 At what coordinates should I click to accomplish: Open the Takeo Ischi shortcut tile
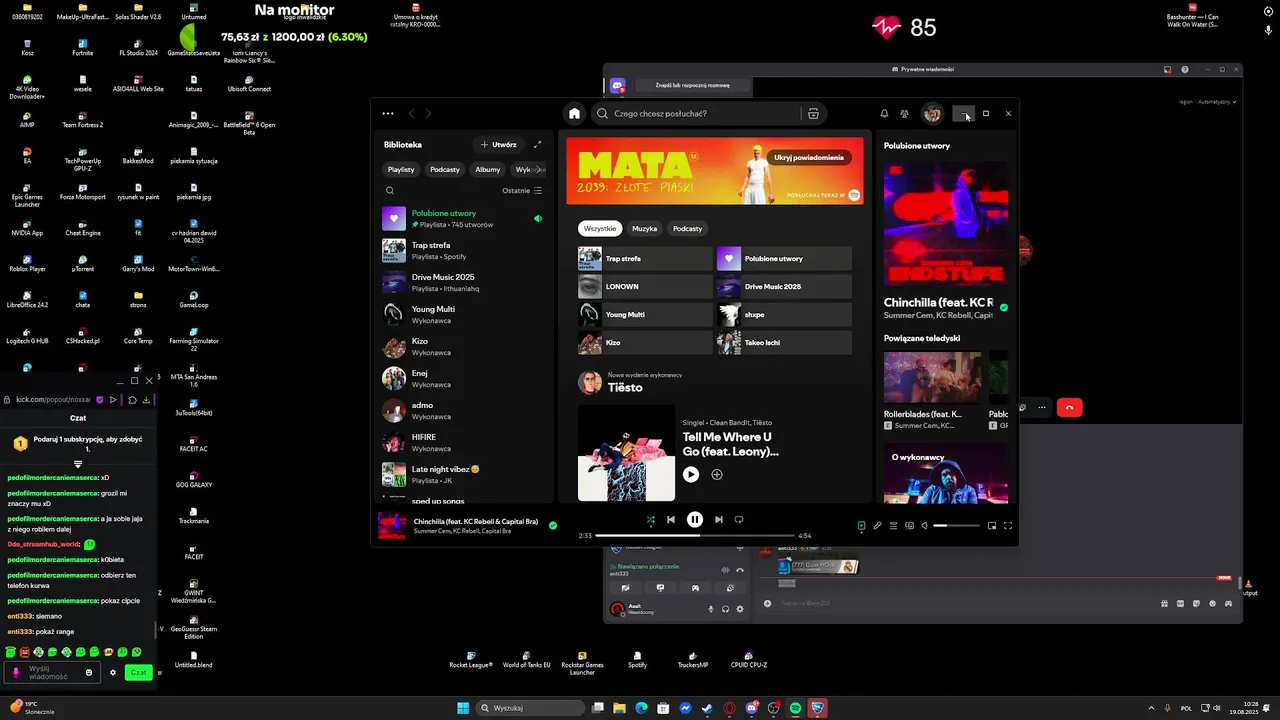click(784, 342)
